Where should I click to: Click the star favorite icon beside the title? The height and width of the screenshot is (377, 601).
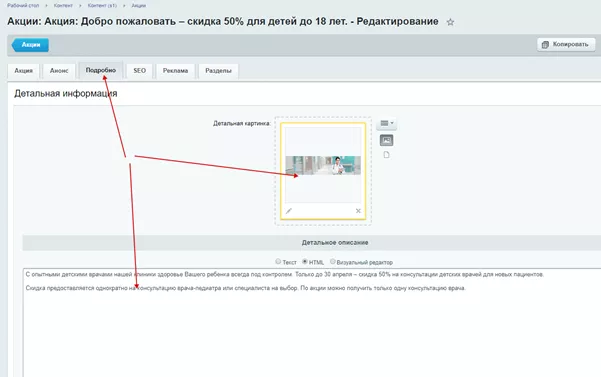450,22
